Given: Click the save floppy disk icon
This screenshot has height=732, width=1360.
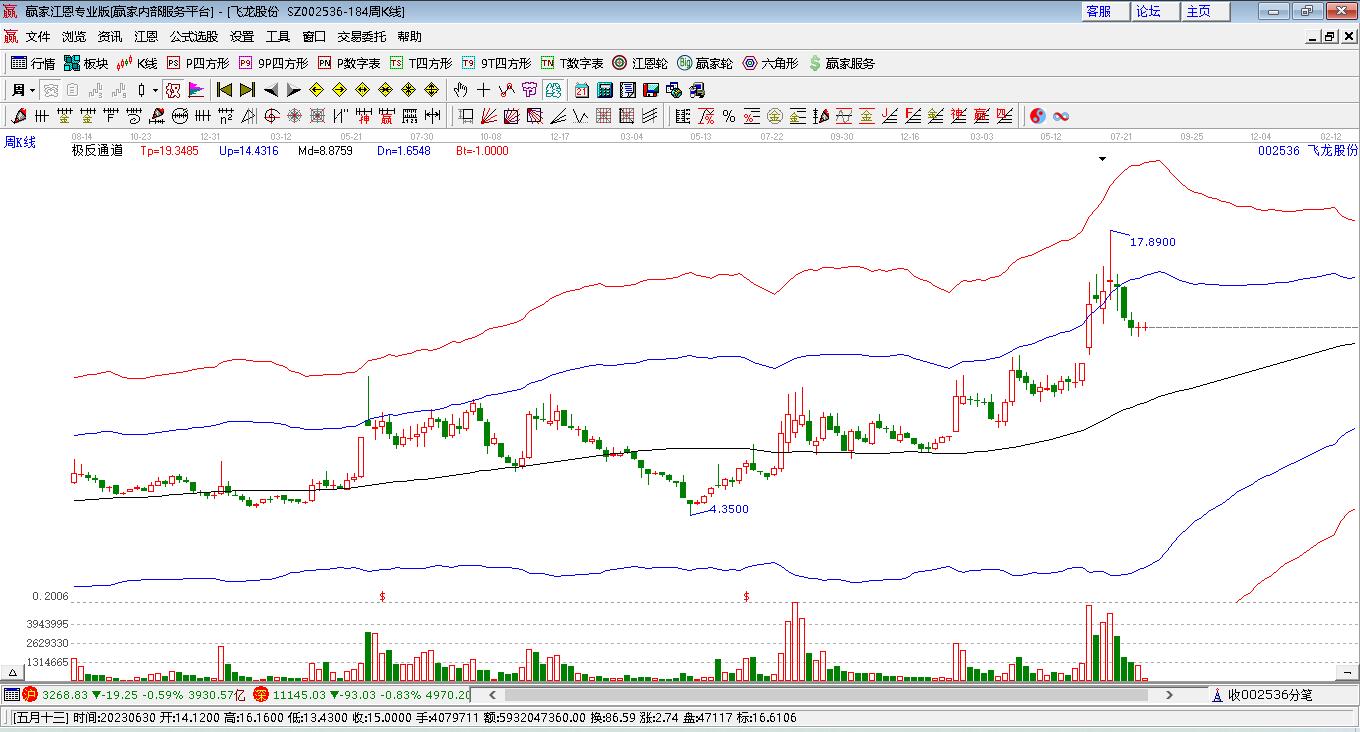Looking at the screenshot, I should [651, 90].
